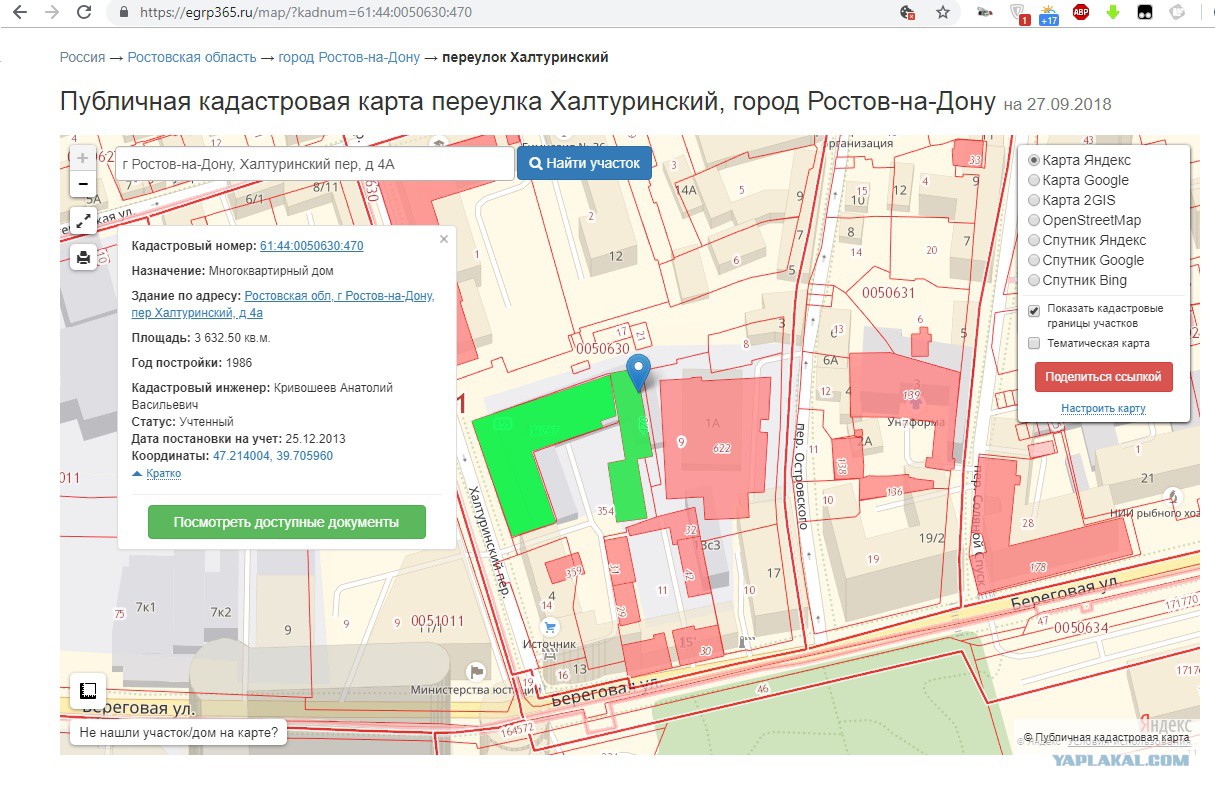Click Дата постановки на учет: 25.12.2013
Viewport: 1215px width, 790px height.
pyautogui.click(x=238, y=438)
